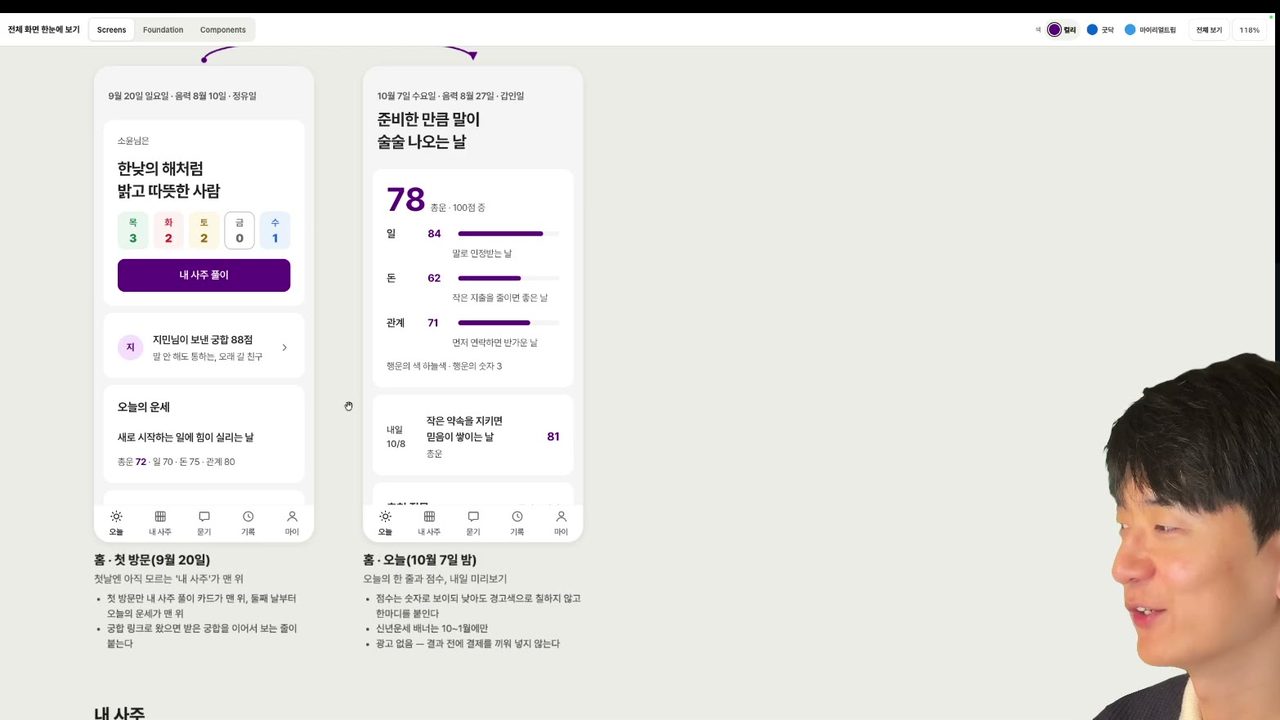
Task: Open the 118% zoom level control
Action: [1249, 30]
